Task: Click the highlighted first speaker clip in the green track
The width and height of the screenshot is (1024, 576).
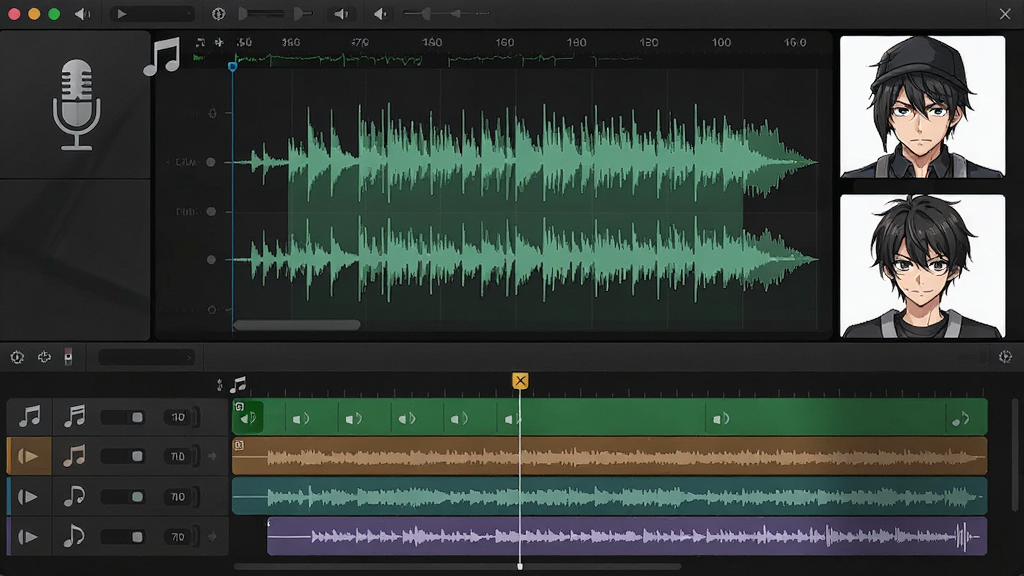Action: [x=248, y=417]
